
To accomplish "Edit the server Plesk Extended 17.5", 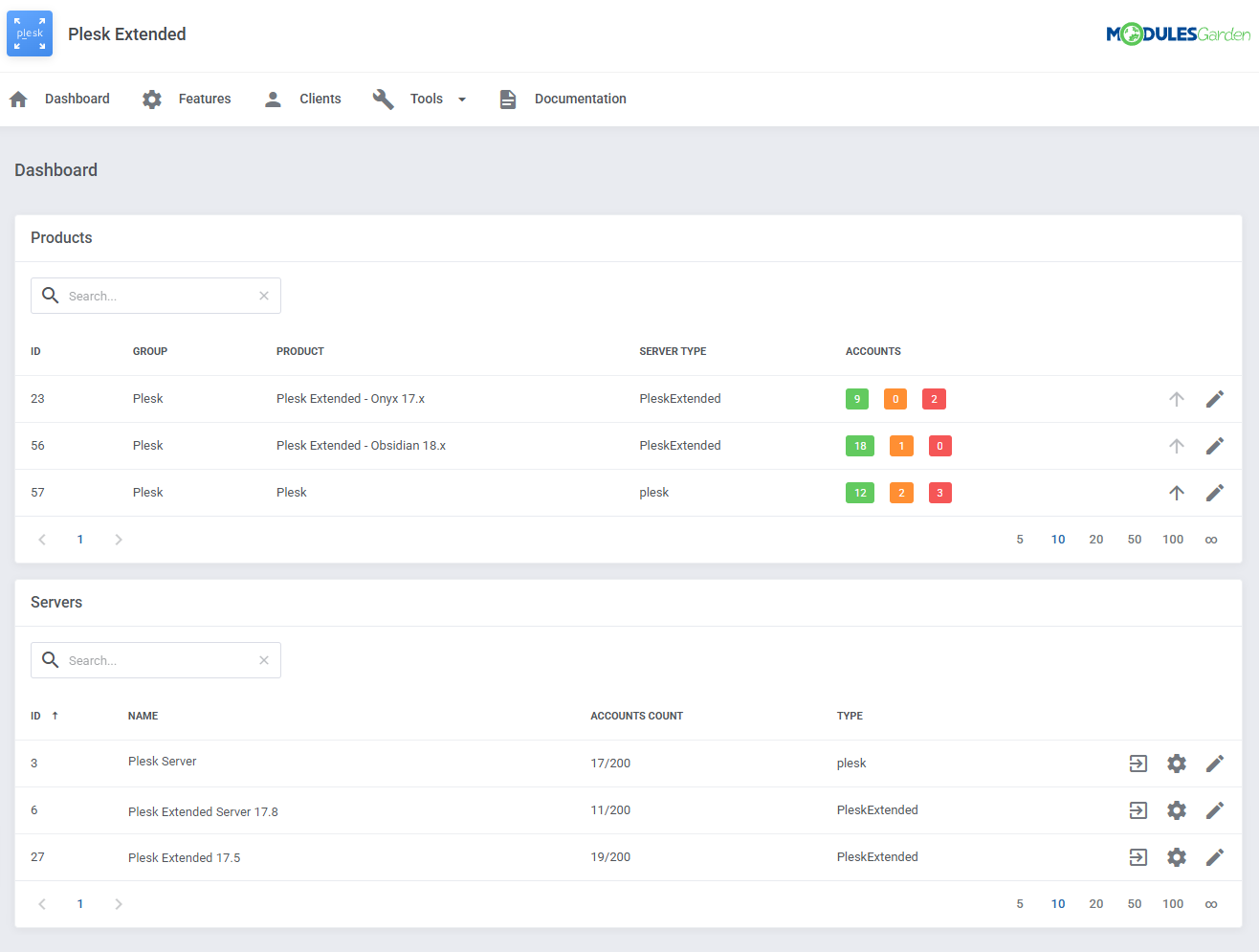I will click(x=1215, y=857).
